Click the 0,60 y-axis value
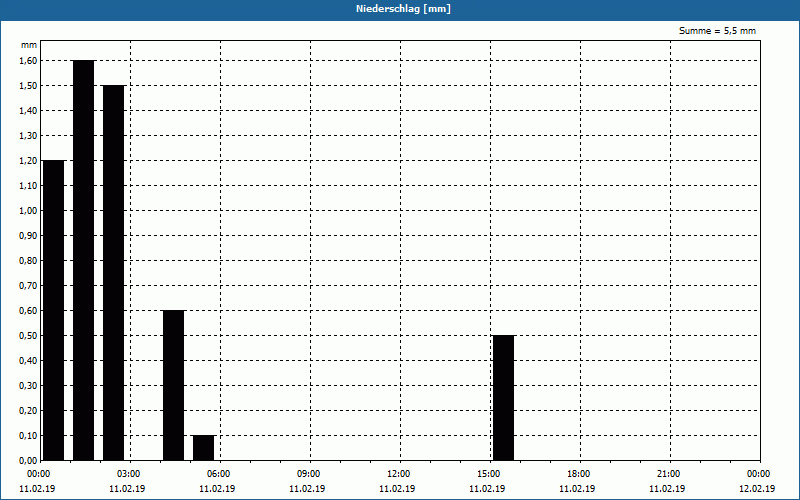The image size is (800, 500). [x=28, y=311]
